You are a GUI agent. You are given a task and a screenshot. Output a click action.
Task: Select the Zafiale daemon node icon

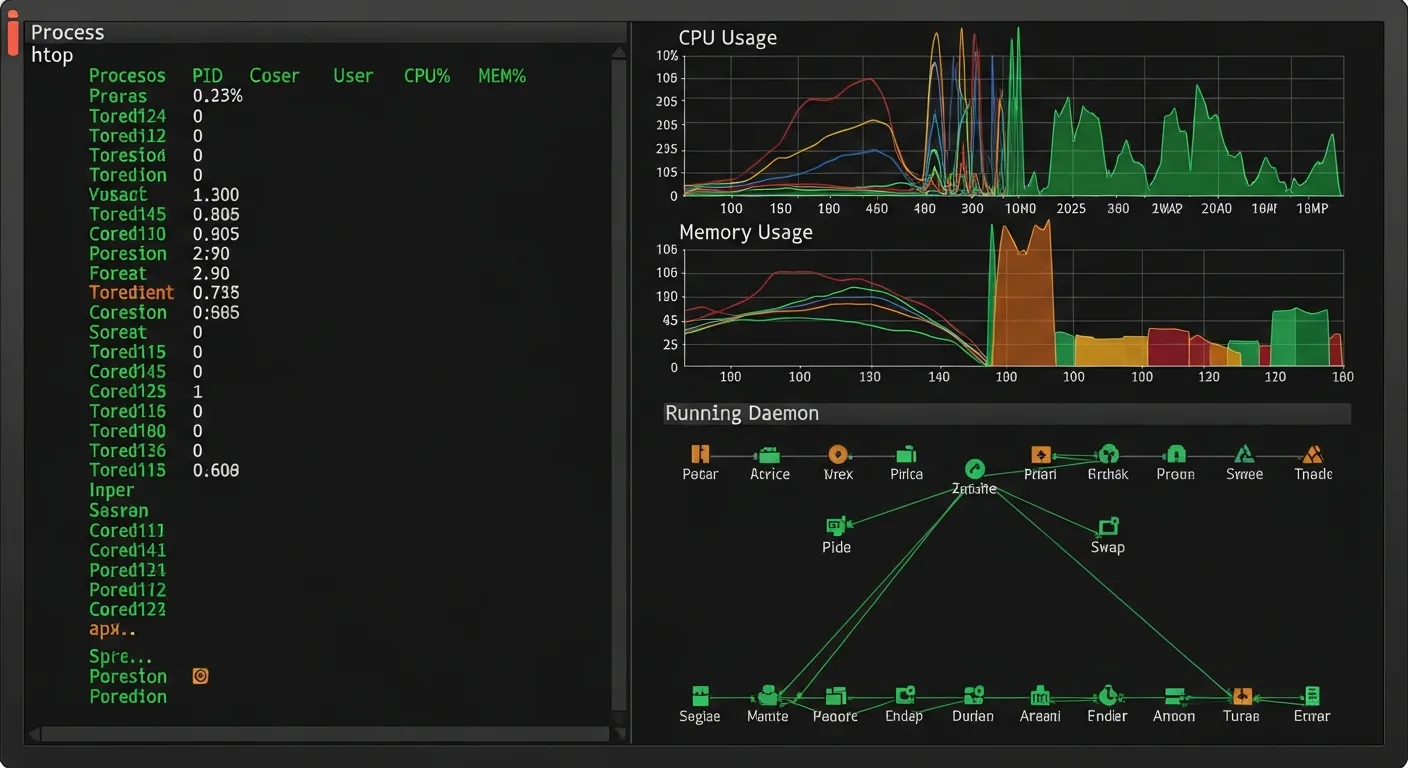coord(973,468)
